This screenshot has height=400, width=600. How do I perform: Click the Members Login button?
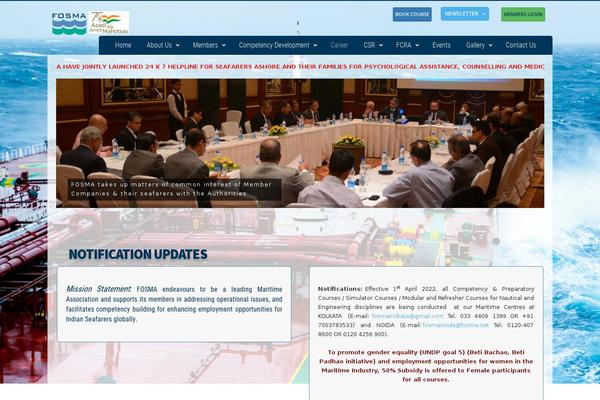[x=523, y=15]
